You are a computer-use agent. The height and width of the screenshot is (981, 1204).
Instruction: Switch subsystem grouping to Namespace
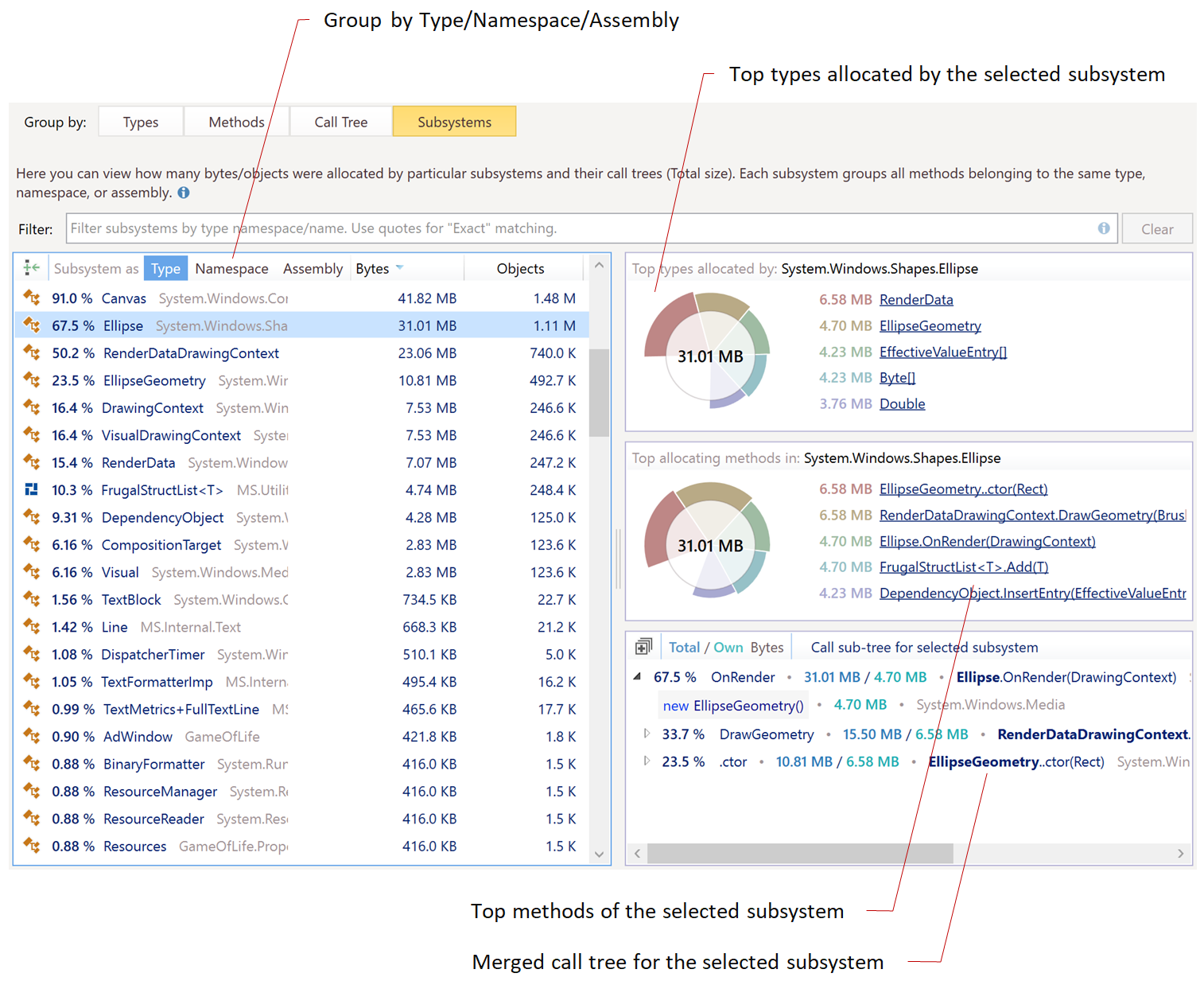(x=231, y=269)
